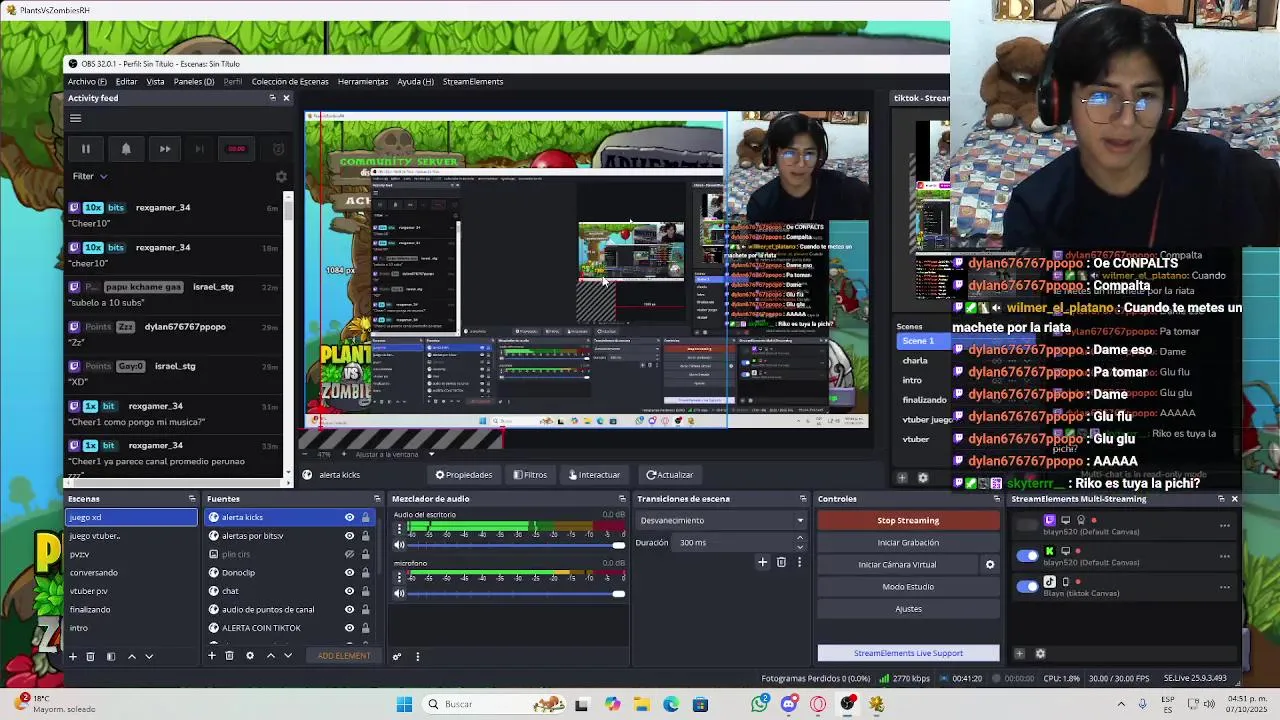Viewport: 1280px width, 720px height.
Task: Hide the Donoclip source
Action: tap(349, 573)
